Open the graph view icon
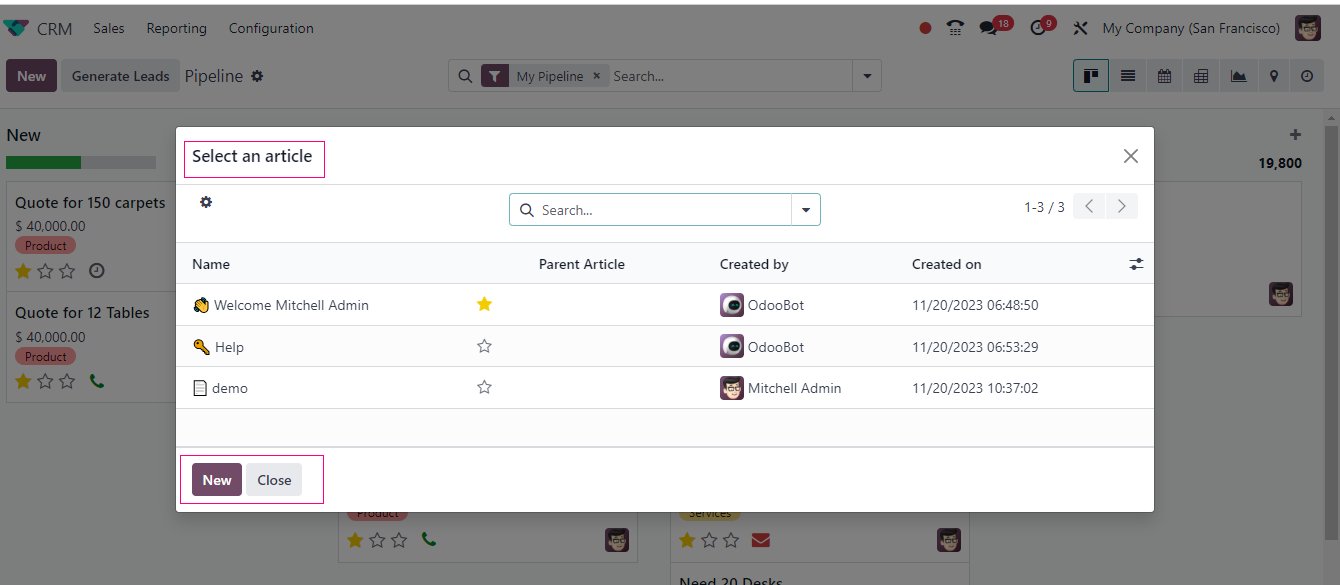The image size is (1340, 585). 1238,76
